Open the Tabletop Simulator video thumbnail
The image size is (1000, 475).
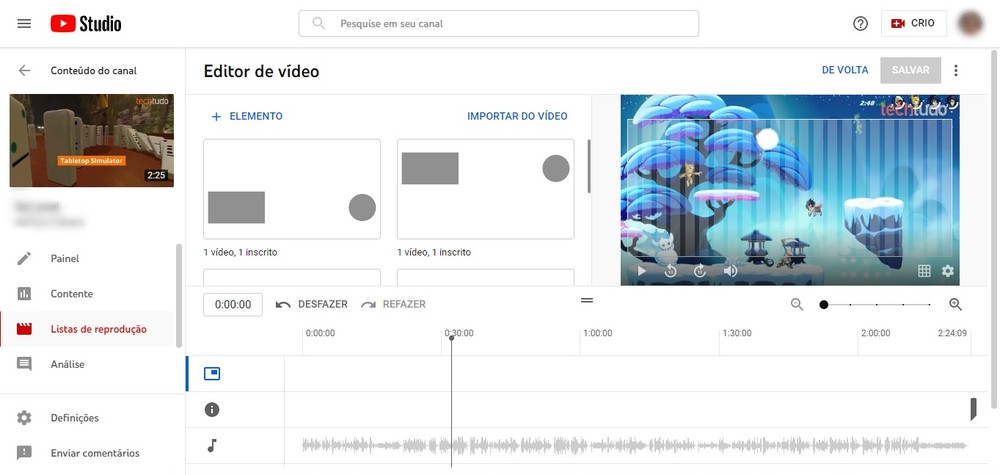[x=92, y=140]
